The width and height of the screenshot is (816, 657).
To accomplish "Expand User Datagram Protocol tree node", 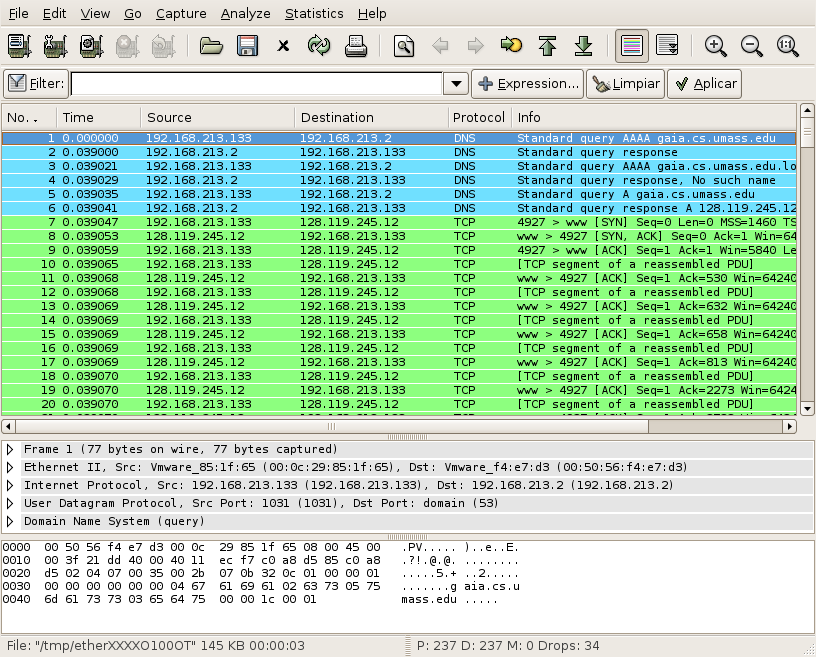I will click(x=10, y=503).
